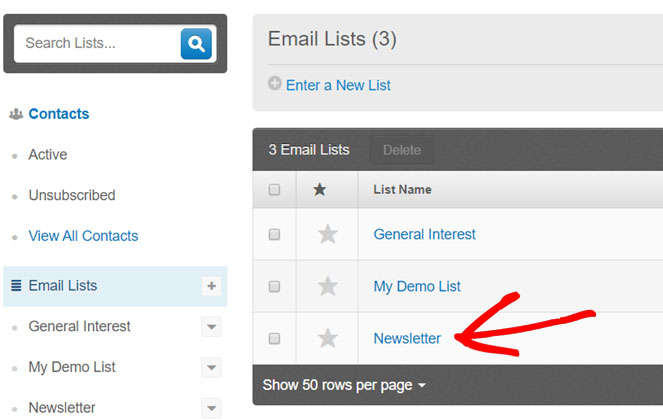
Task: Check the select-all lists checkbox
Action: [275, 190]
